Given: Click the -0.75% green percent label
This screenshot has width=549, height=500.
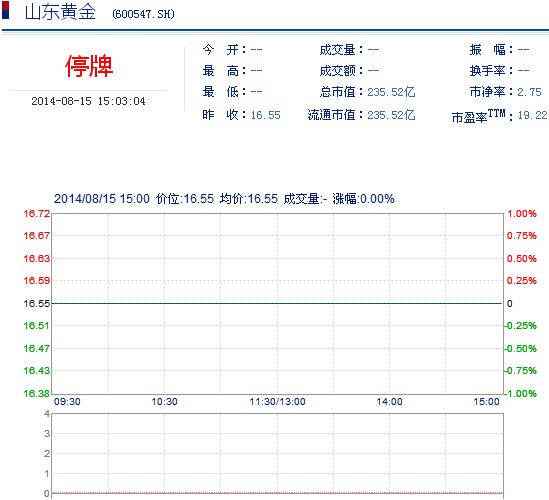Looking at the screenshot, I should tap(521, 370).
